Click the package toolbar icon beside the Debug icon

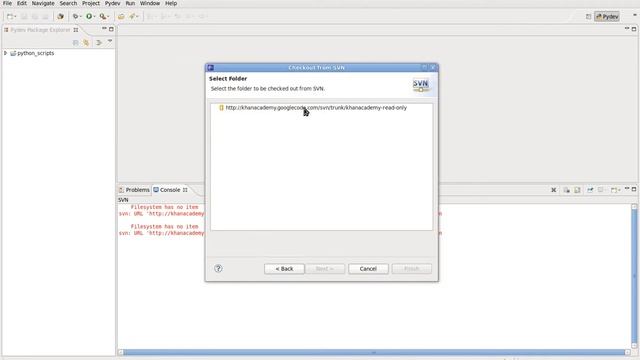click(x=60, y=16)
